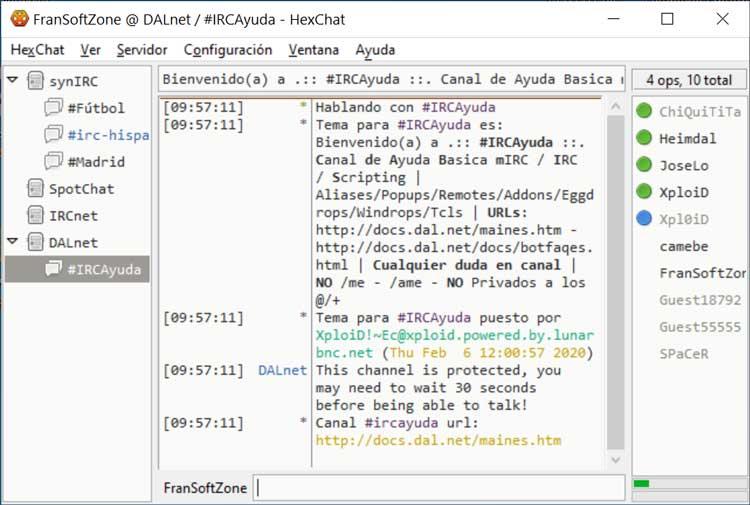Click the '4 ops, 10 total' label

tap(689, 80)
